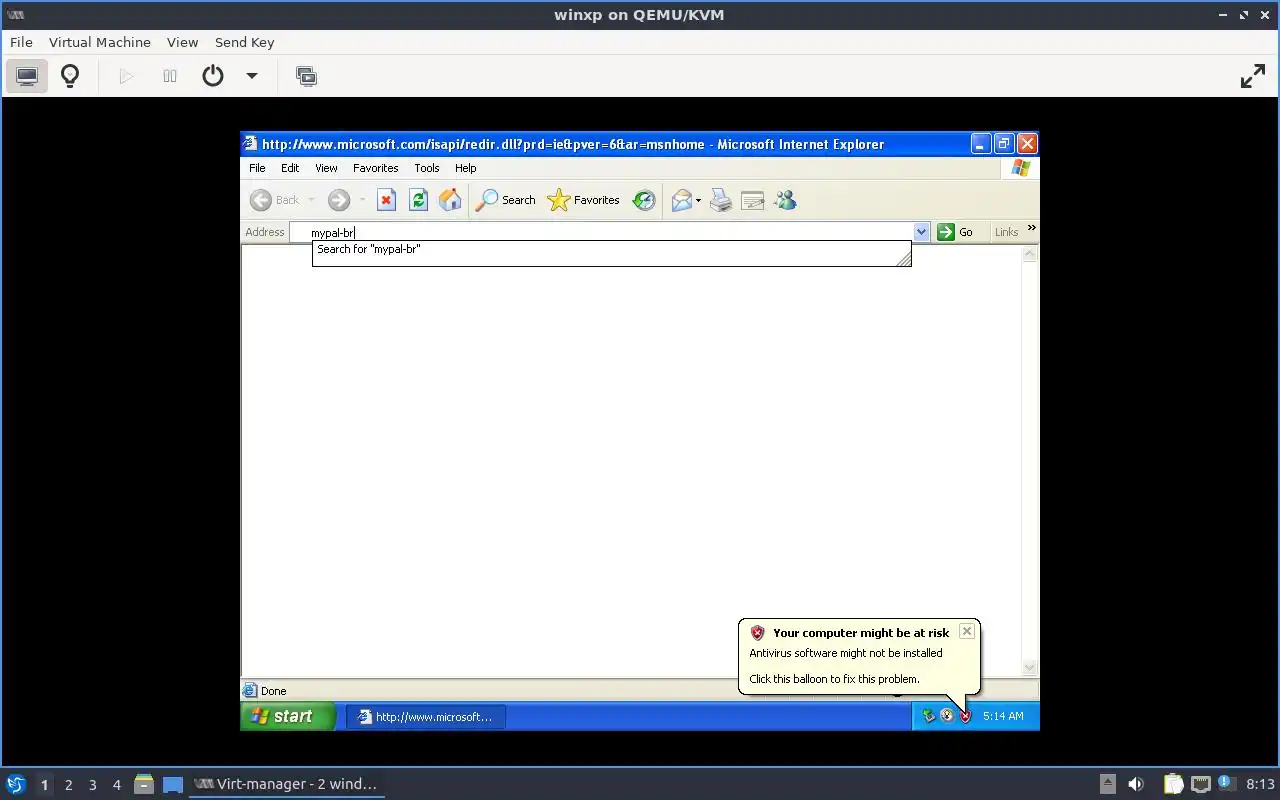Image resolution: width=1280 pixels, height=800 pixels.
Task: Shut down the VM with power icon
Action: [x=213, y=76]
